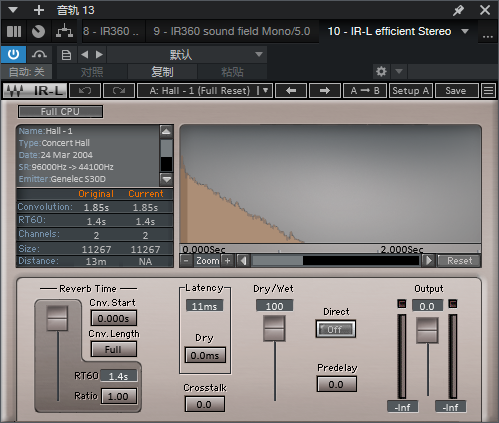Image resolution: width=499 pixels, height=423 pixels.
Task: Click the Waves IR-L logo
Action: coord(35,91)
